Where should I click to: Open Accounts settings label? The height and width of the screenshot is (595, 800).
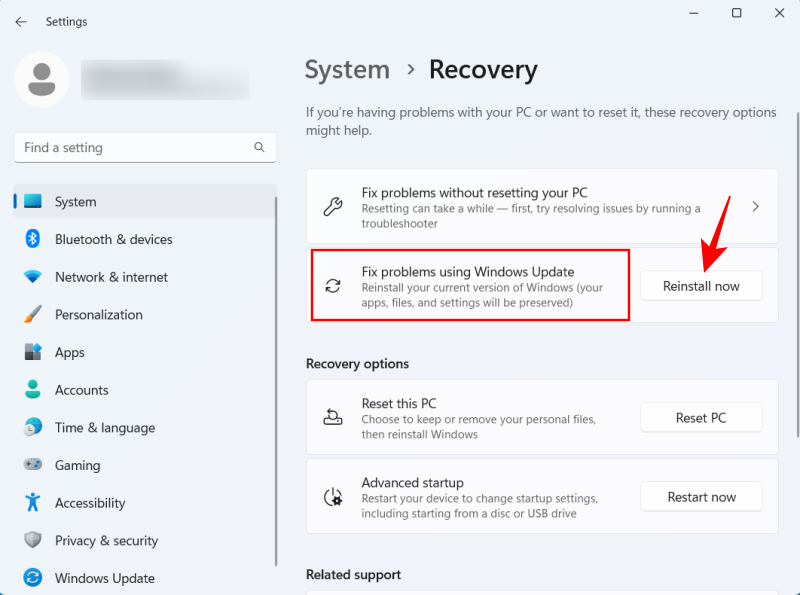82,390
